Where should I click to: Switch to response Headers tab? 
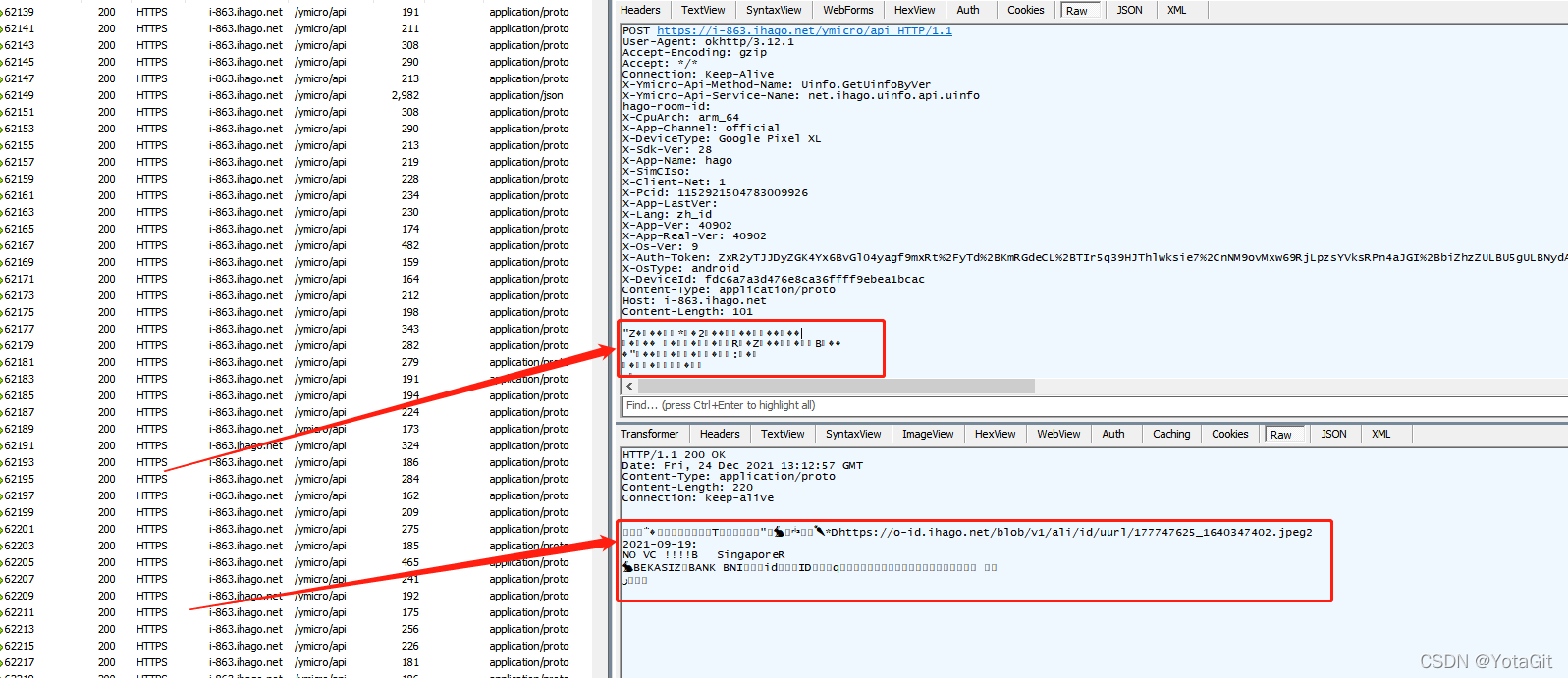(720, 434)
